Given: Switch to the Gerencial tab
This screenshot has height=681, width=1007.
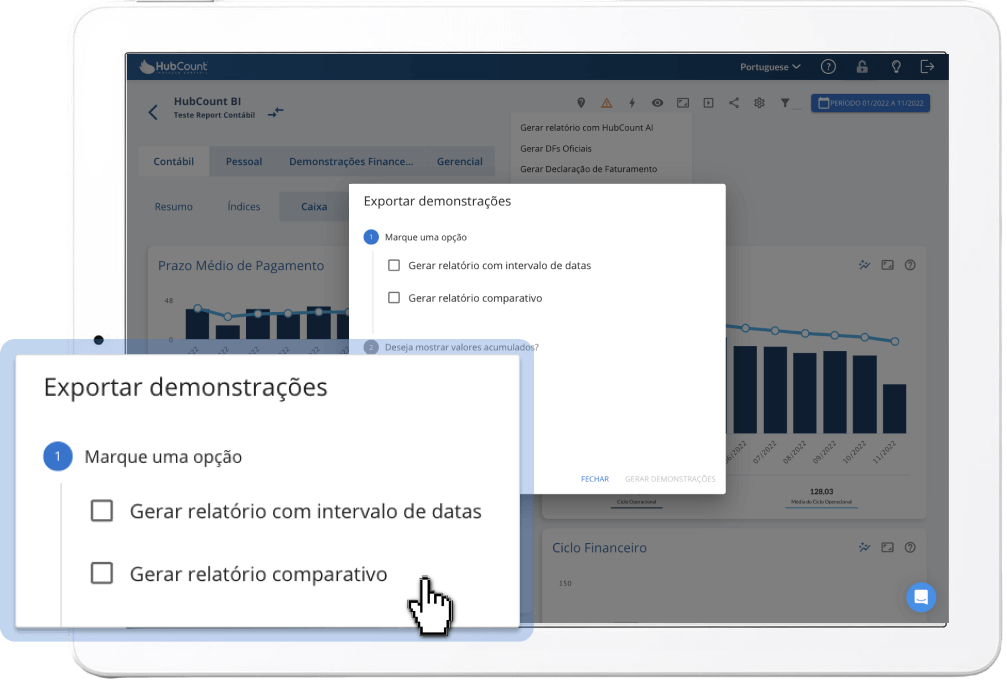Looking at the screenshot, I should point(459,162).
